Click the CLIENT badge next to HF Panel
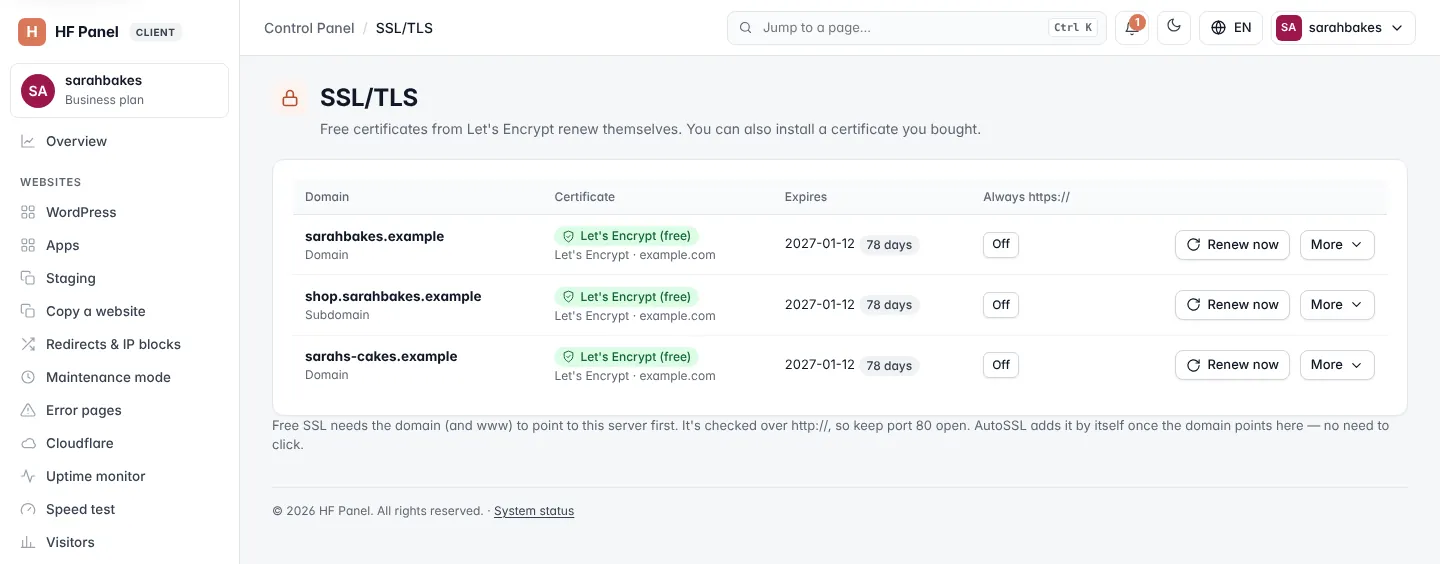 pyautogui.click(x=155, y=32)
